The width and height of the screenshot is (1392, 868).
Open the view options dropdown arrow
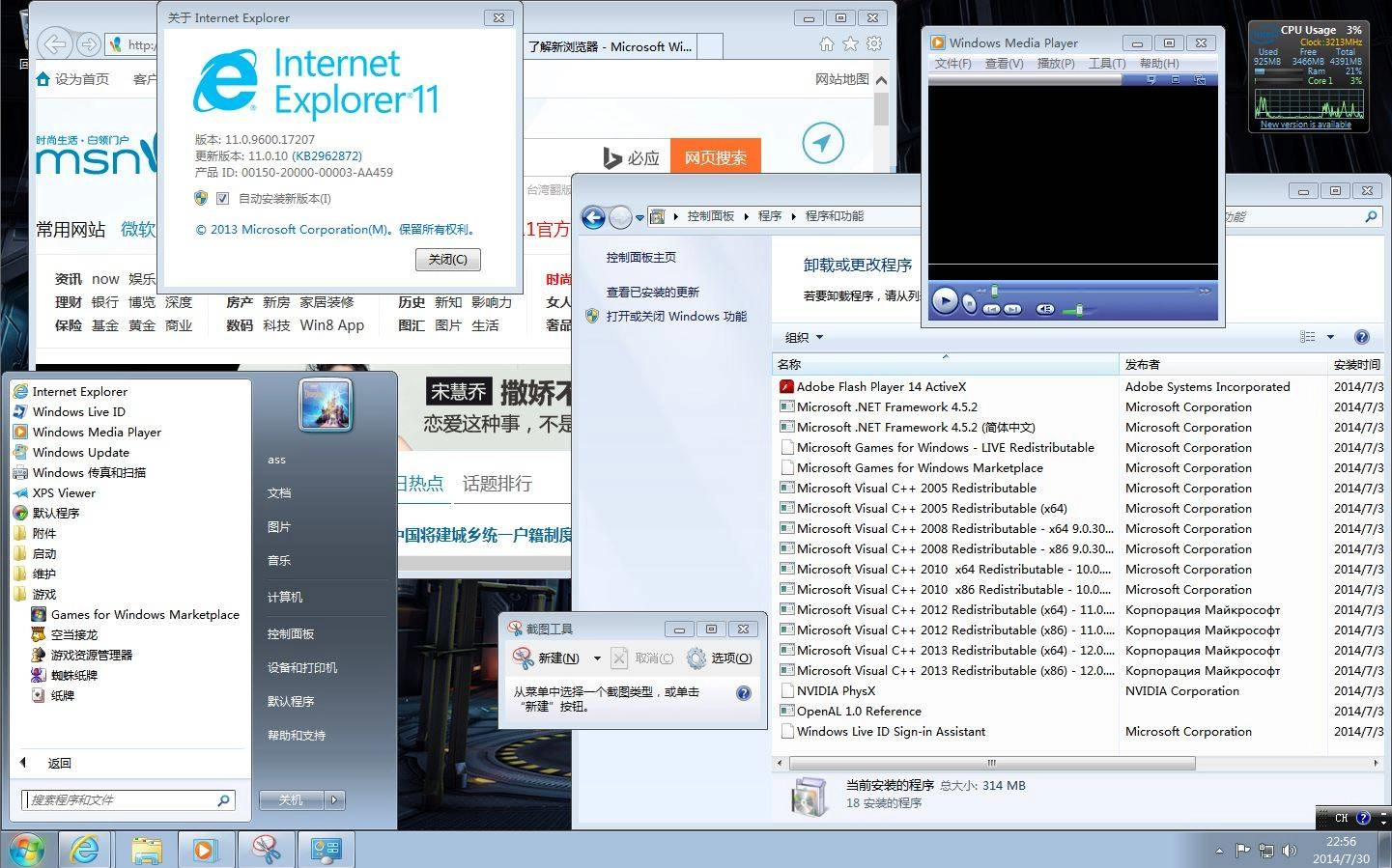coord(1330,337)
